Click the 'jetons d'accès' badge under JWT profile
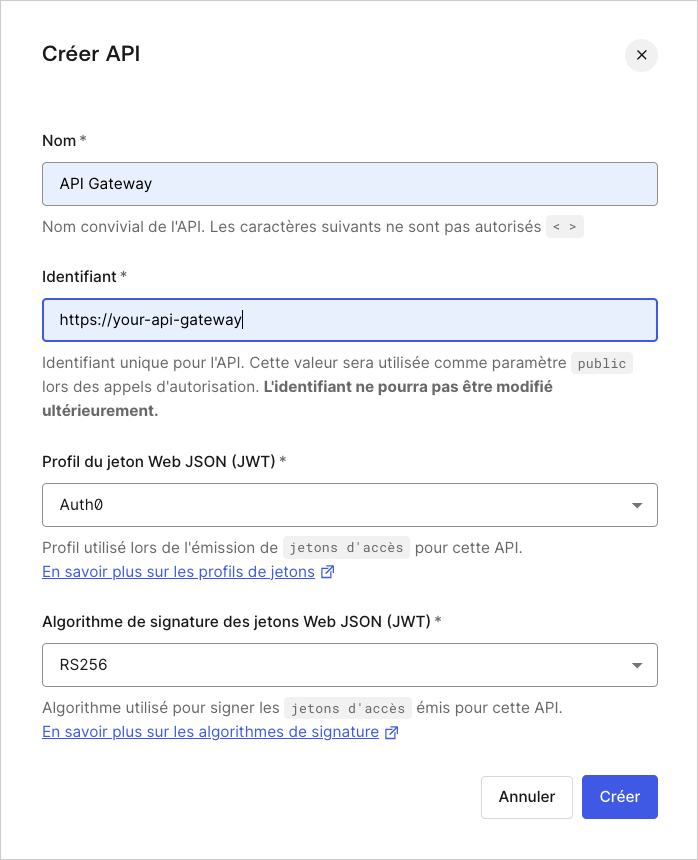 pyautogui.click(x=346, y=547)
